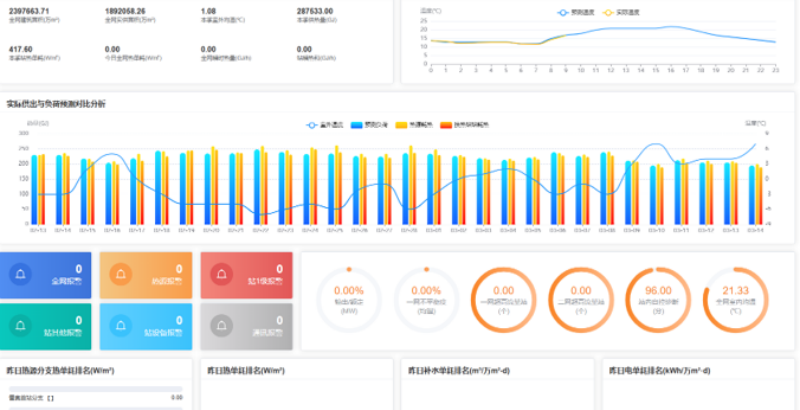Click the bell icon on the red alarm card
This screenshot has height=410, width=800.
click(x=221, y=274)
